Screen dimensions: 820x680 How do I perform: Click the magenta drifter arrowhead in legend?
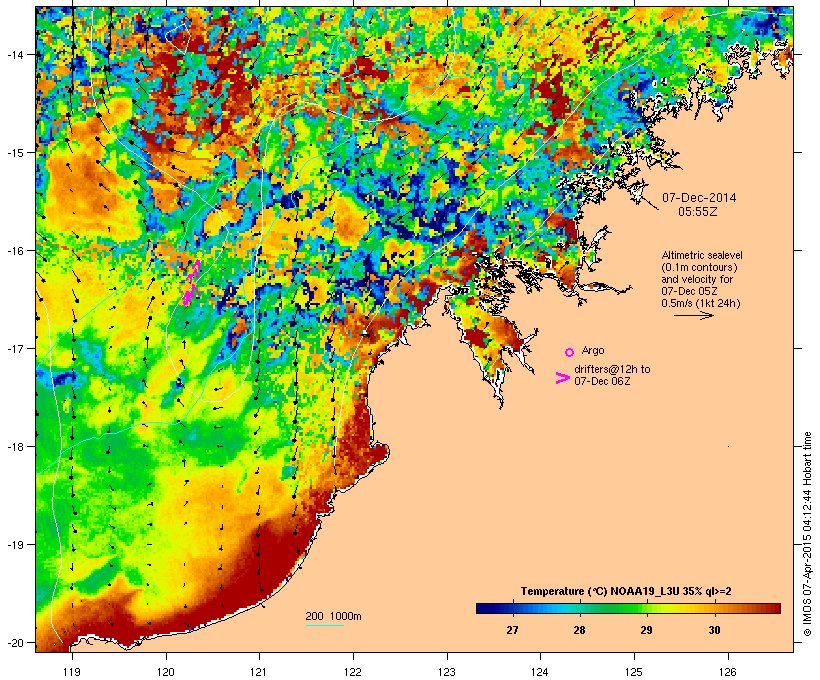pyautogui.click(x=563, y=378)
